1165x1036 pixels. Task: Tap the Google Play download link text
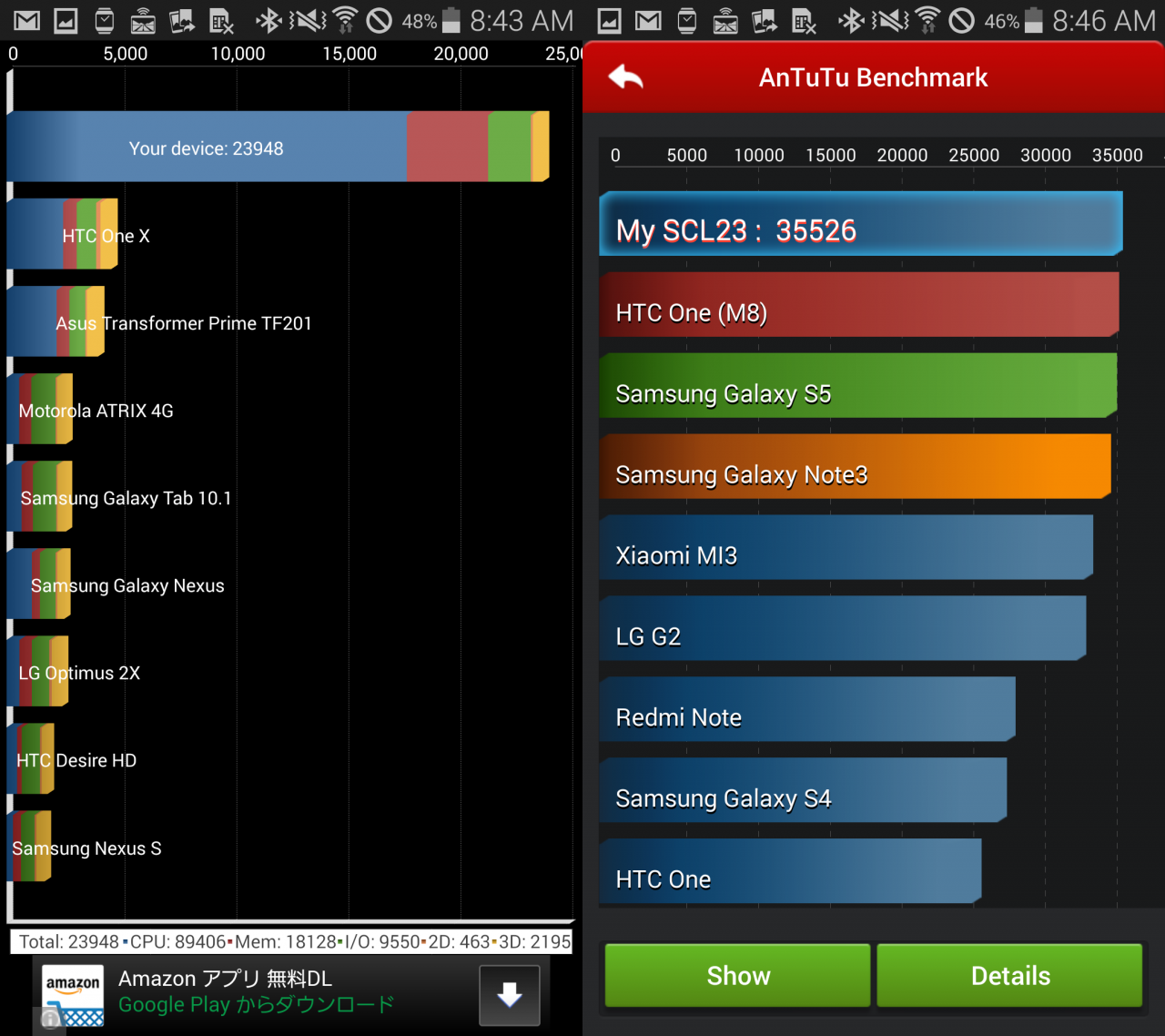(257, 1005)
